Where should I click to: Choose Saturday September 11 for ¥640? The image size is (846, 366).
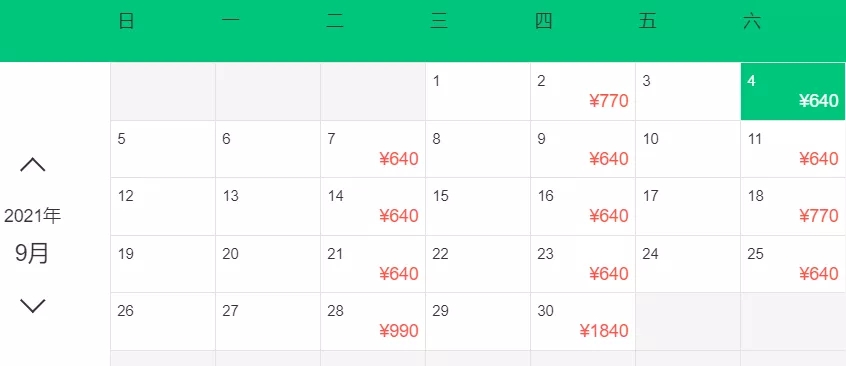tap(793, 149)
